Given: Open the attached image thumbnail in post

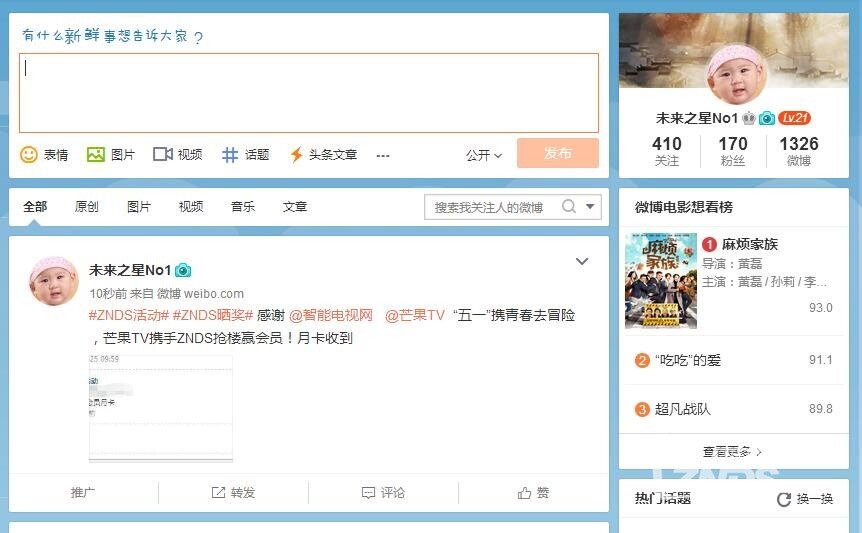Looking at the screenshot, I should click(161, 408).
